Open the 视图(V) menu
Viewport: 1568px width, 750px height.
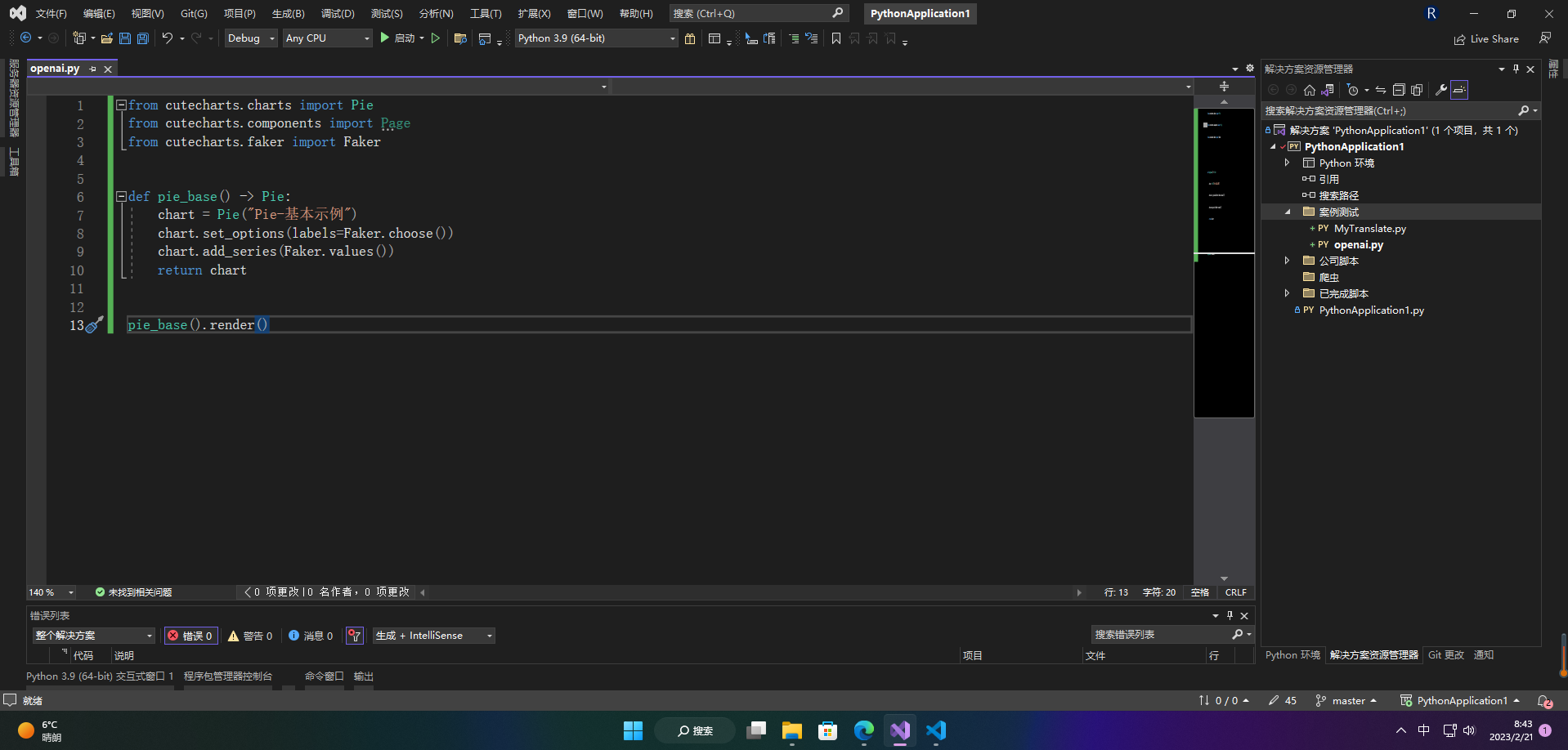click(147, 14)
